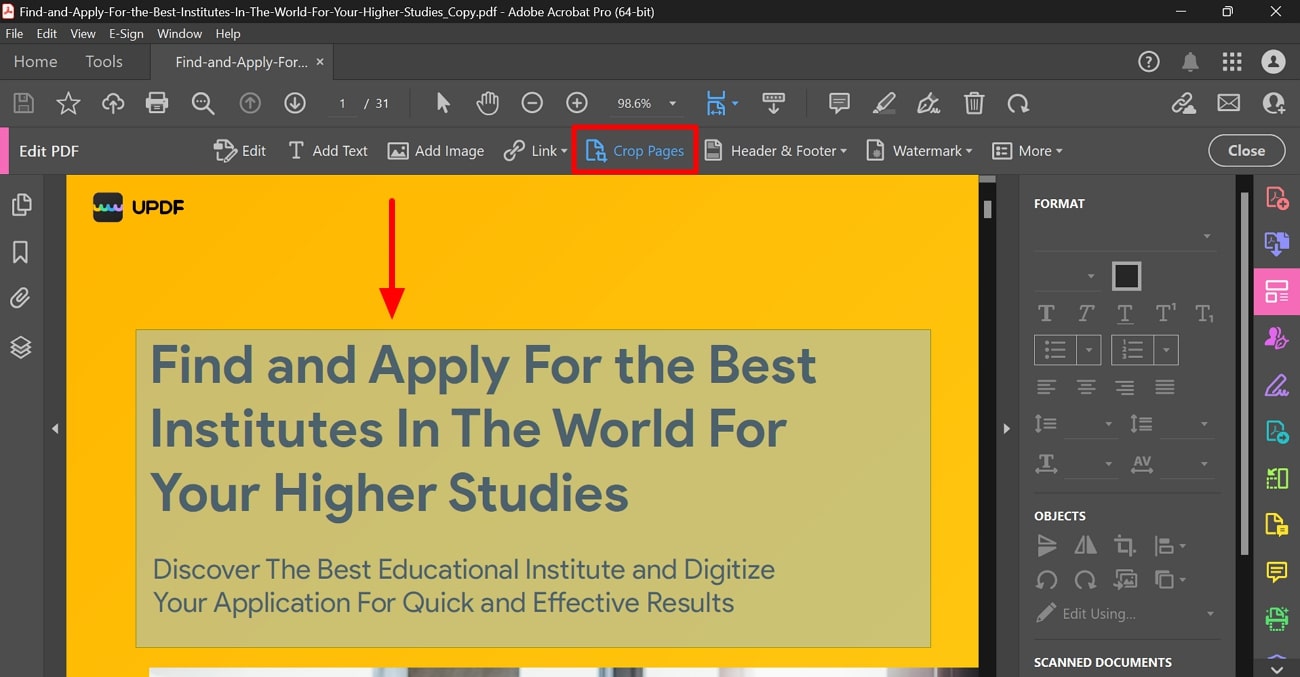Viewport: 1300px width, 677px height.
Task: Open Request Signatures tool in right rail
Action: (1277, 339)
